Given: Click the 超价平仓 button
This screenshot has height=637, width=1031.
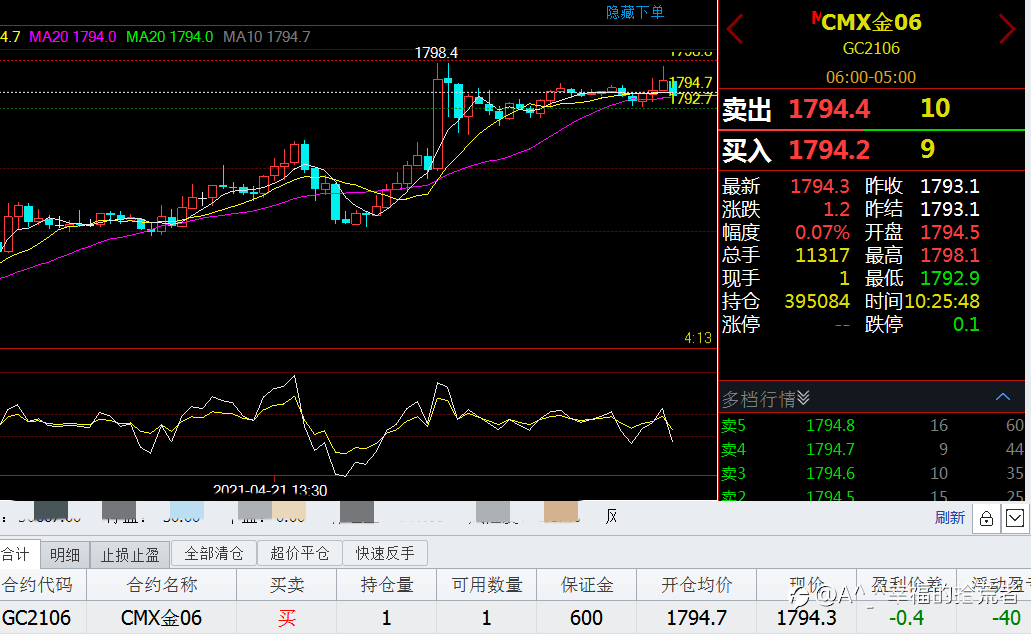Looking at the screenshot, I should [x=299, y=554].
